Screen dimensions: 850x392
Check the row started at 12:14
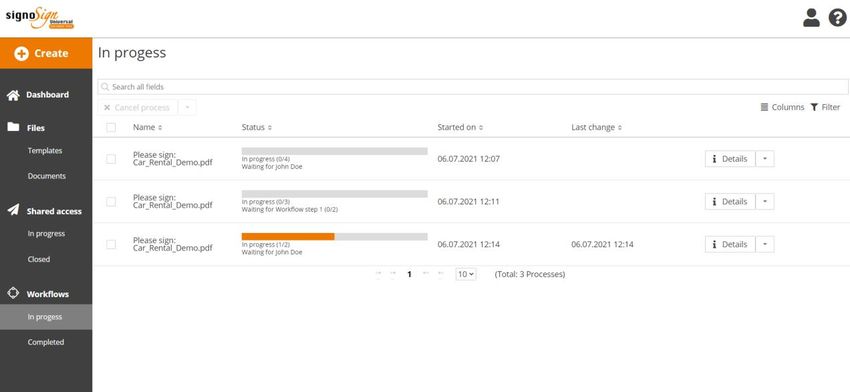click(x=111, y=245)
